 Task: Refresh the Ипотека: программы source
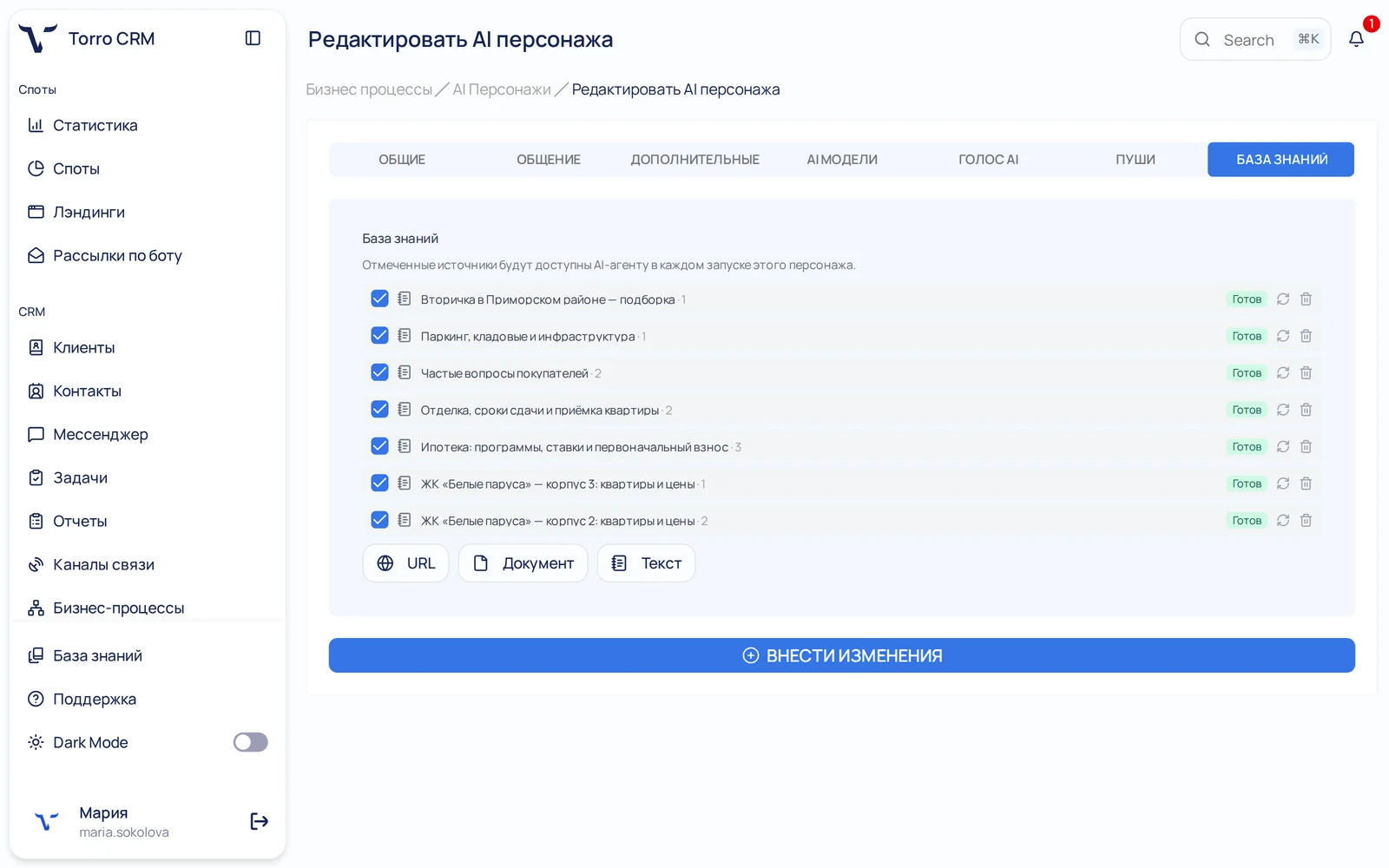1283,447
